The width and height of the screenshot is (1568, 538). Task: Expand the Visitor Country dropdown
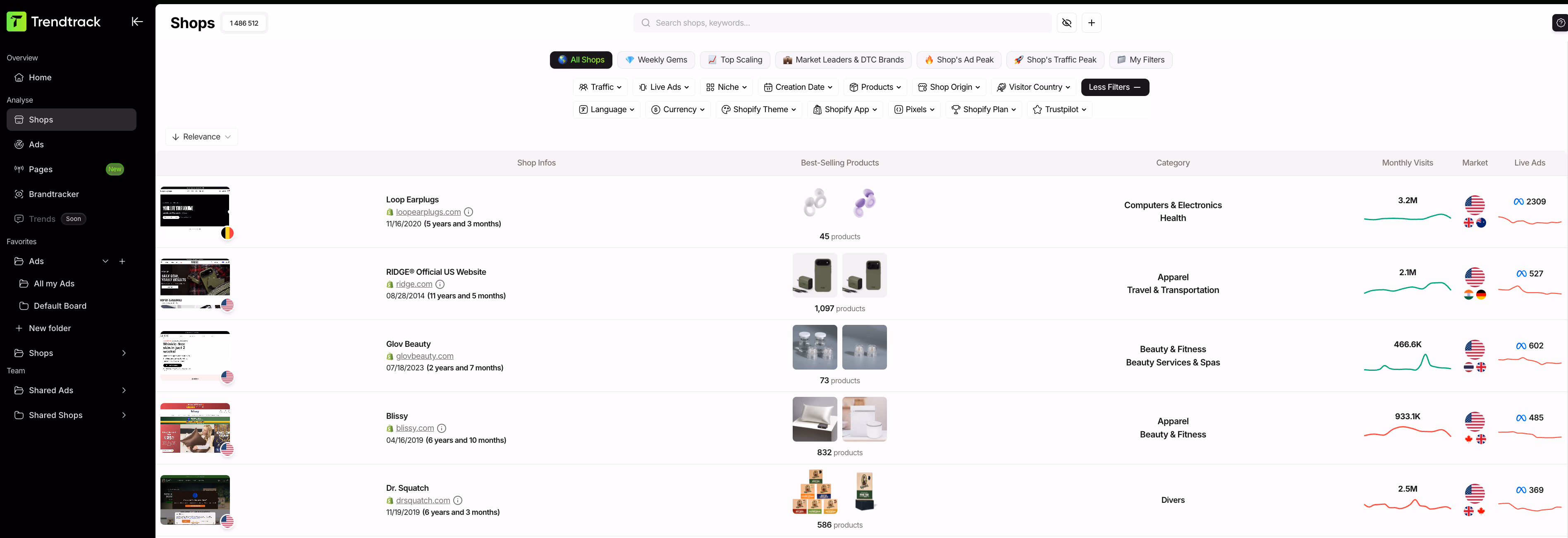click(1033, 87)
